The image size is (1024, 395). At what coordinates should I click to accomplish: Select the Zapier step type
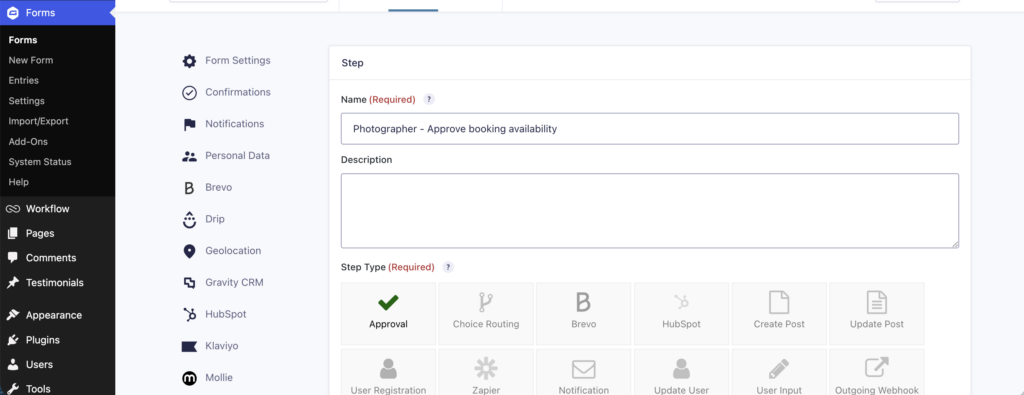pyautogui.click(x=486, y=373)
